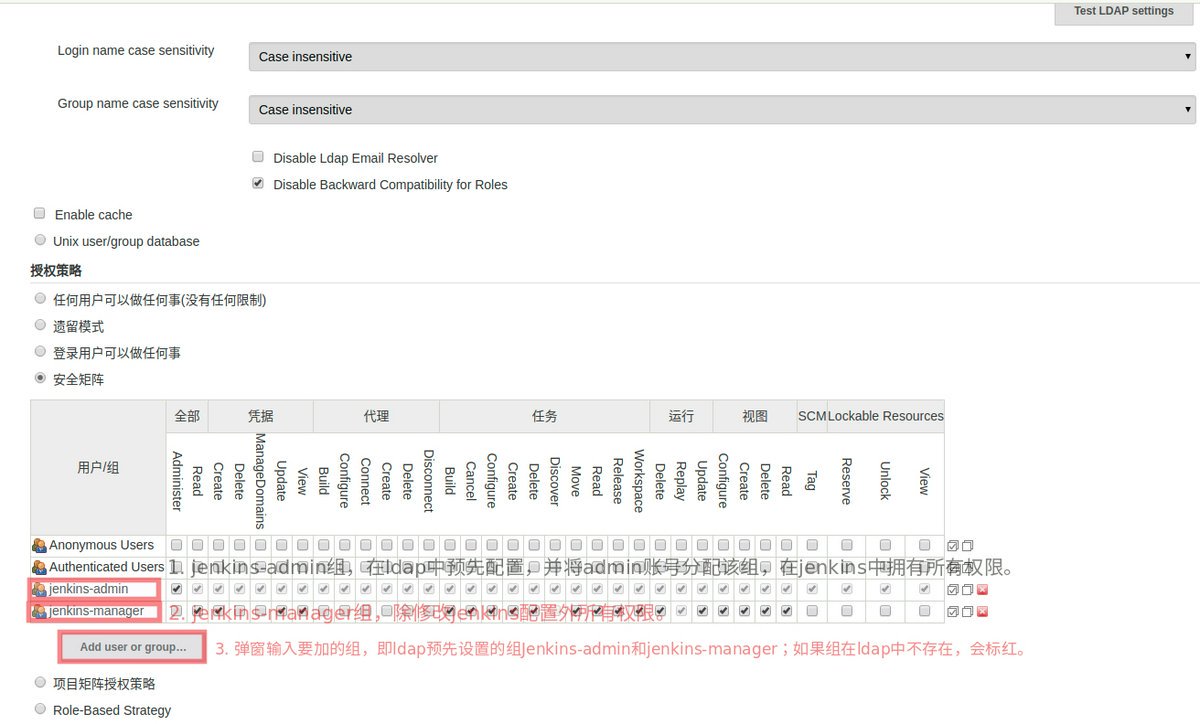Open Login name case sensitivity dropdown
The height and width of the screenshot is (724, 1200).
click(x=722, y=57)
